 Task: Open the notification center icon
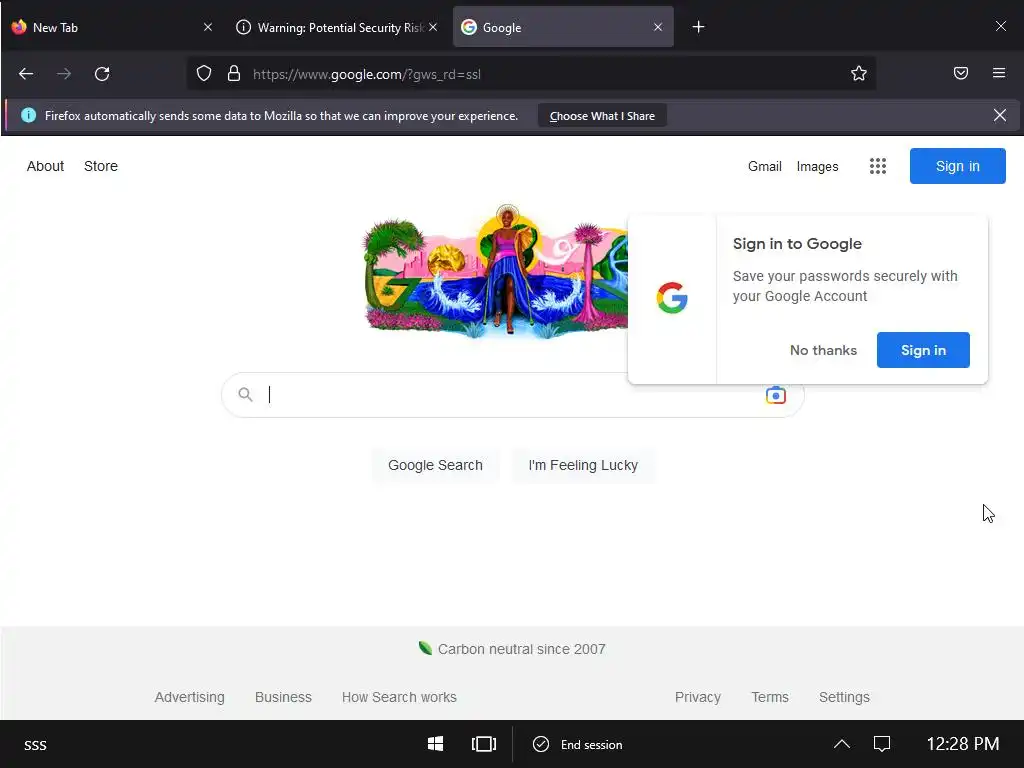[882, 744]
